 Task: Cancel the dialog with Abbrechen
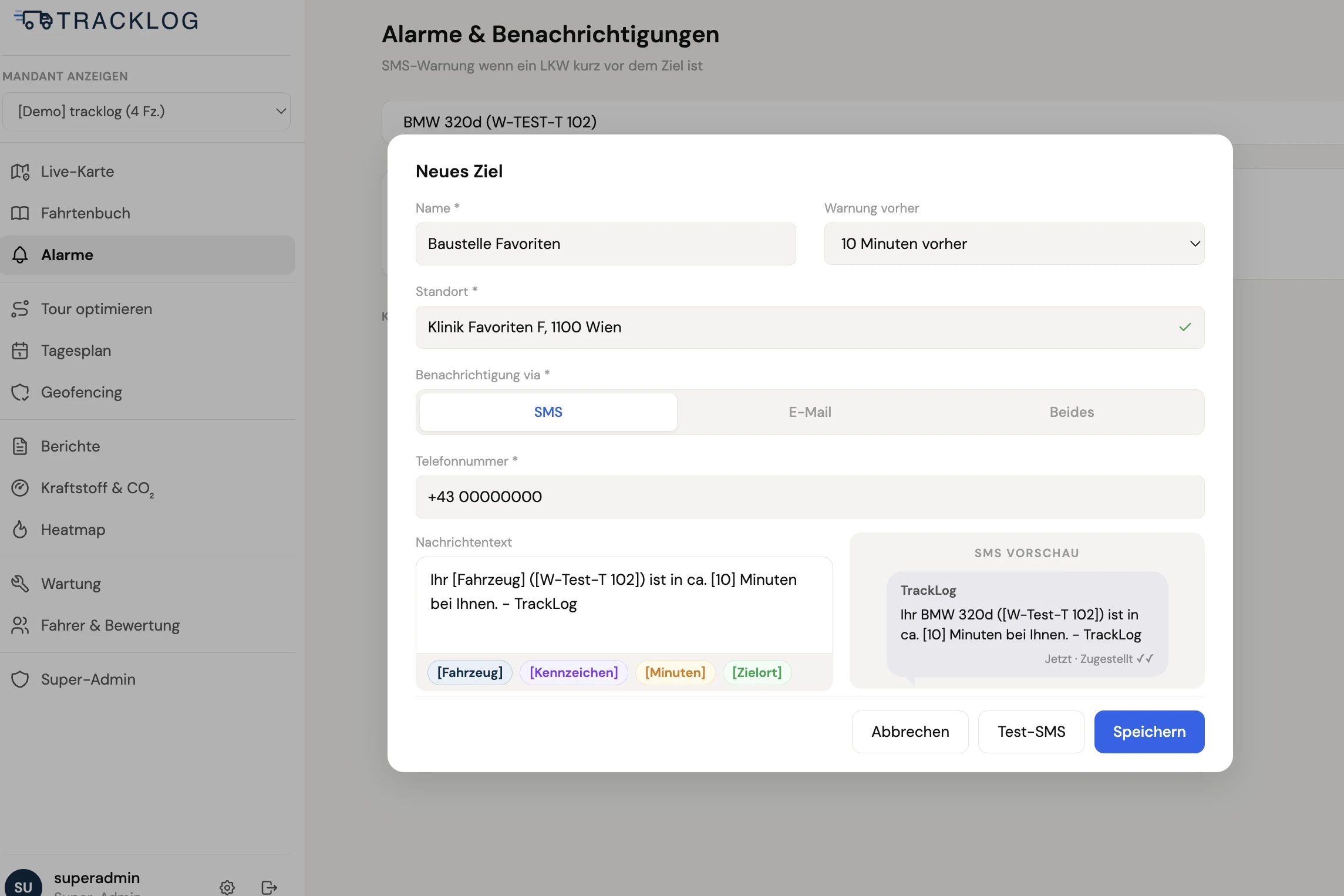pos(910,732)
